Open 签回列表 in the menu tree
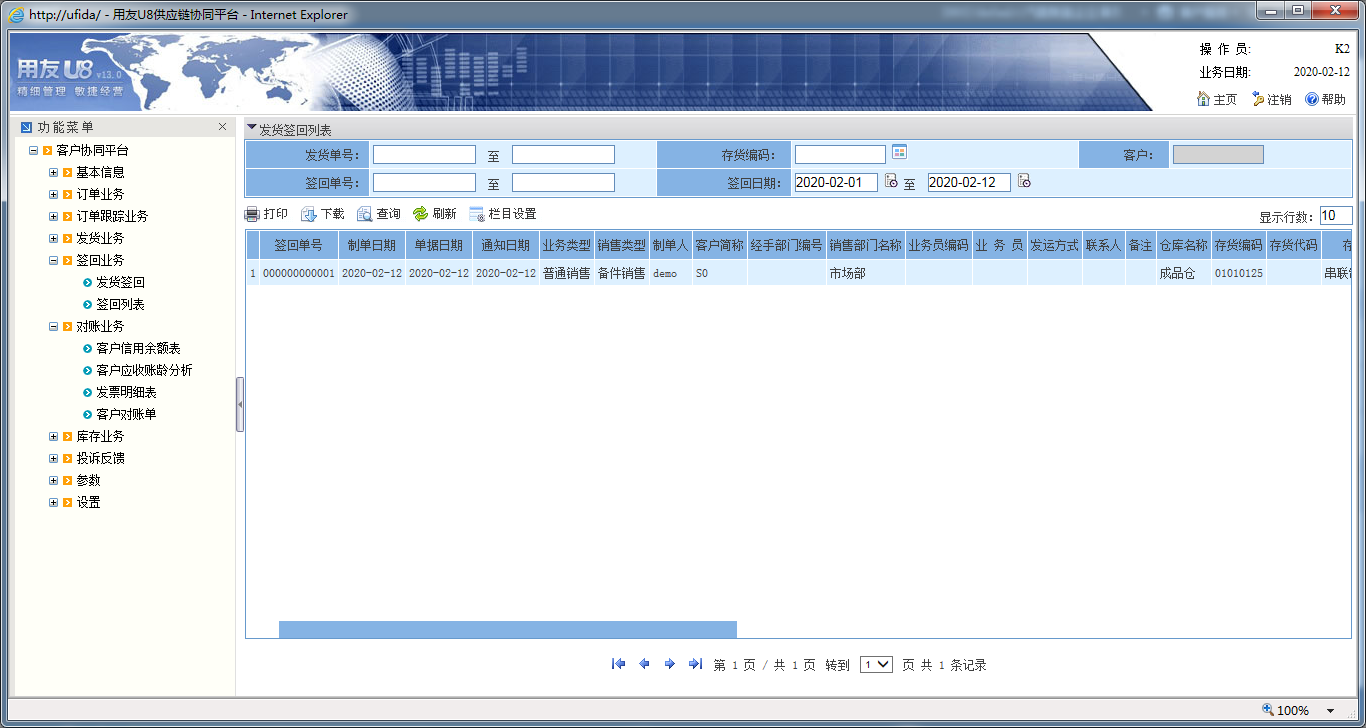This screenshot has width=1366, height=728. click(120, 304)
